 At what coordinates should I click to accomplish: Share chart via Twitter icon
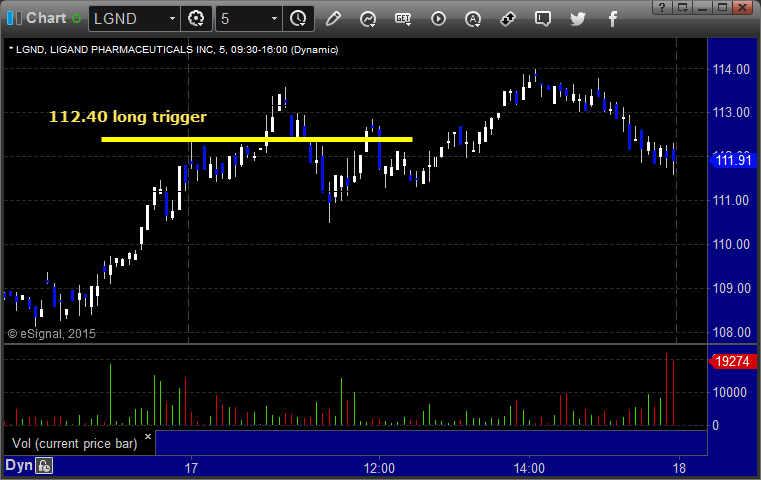coord(578,19)
